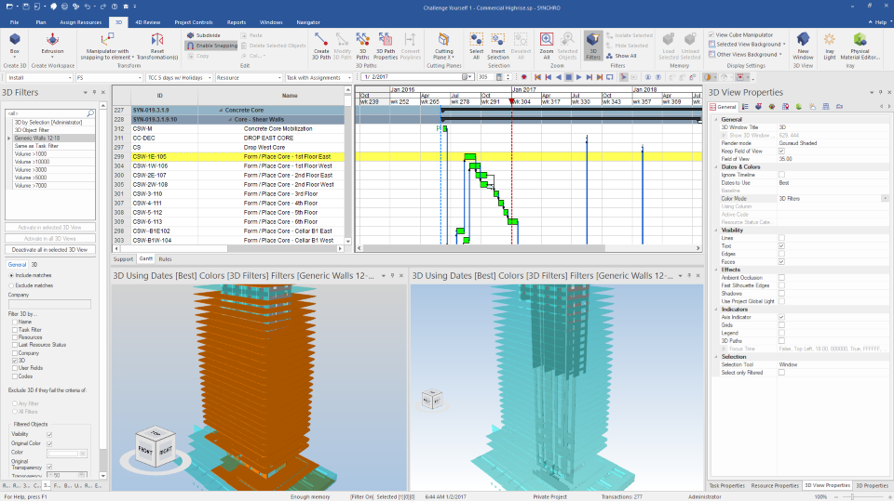Screen dimensions: 894x501
Task: Open the Physical Material Editor
Action: [860, 46]
